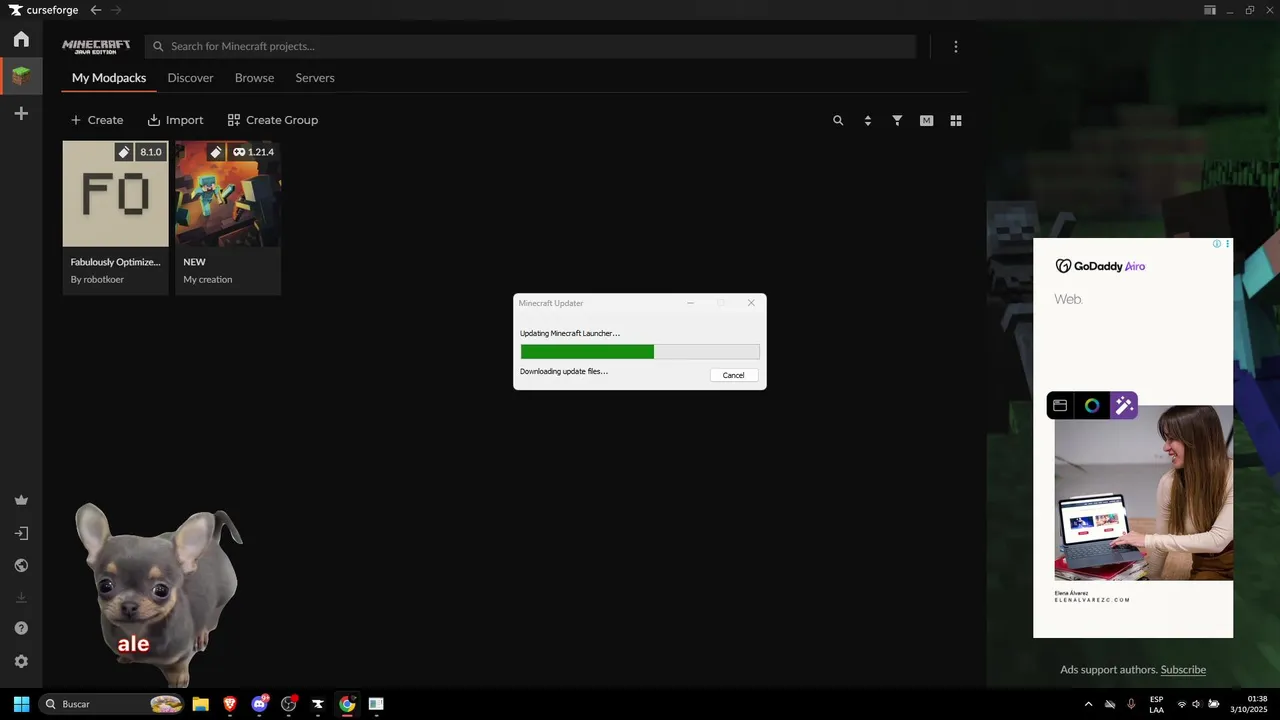Open the Browse tab
This screenshot has height=720, width=1280.
tap(254, 78)
